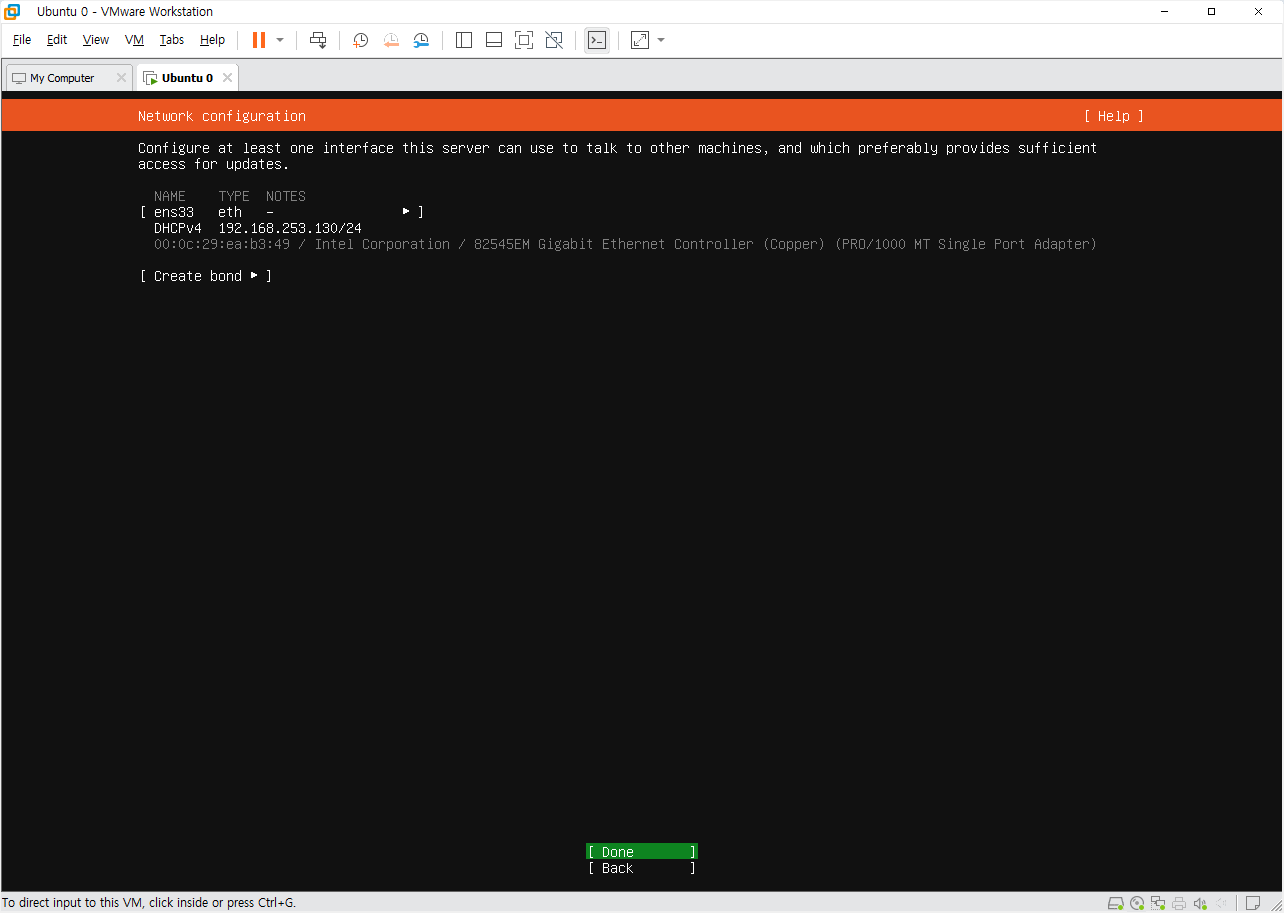This screenshot has height=913, width=1284.
Task: Click the orange Pause VM icon
Action: click(259, 40)
